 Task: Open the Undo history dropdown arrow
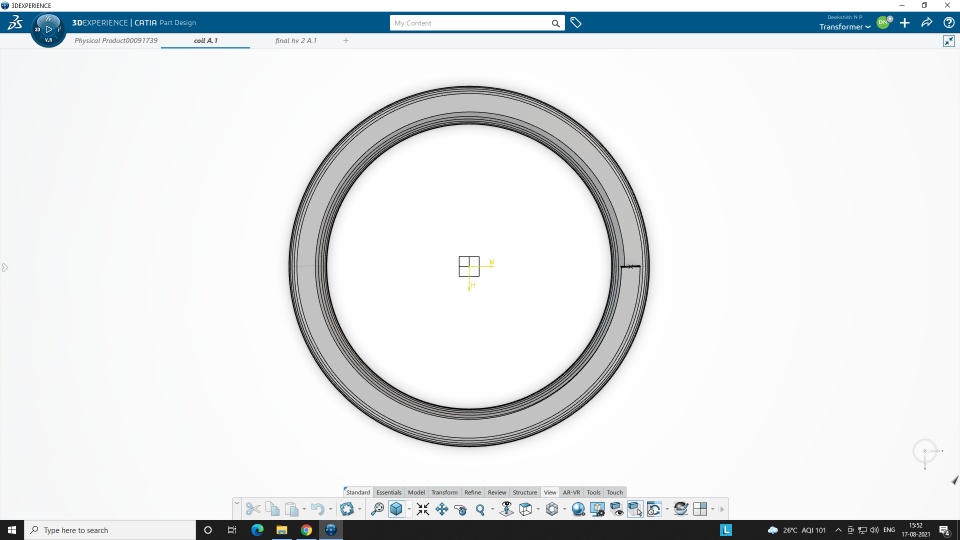coord(331,509)
